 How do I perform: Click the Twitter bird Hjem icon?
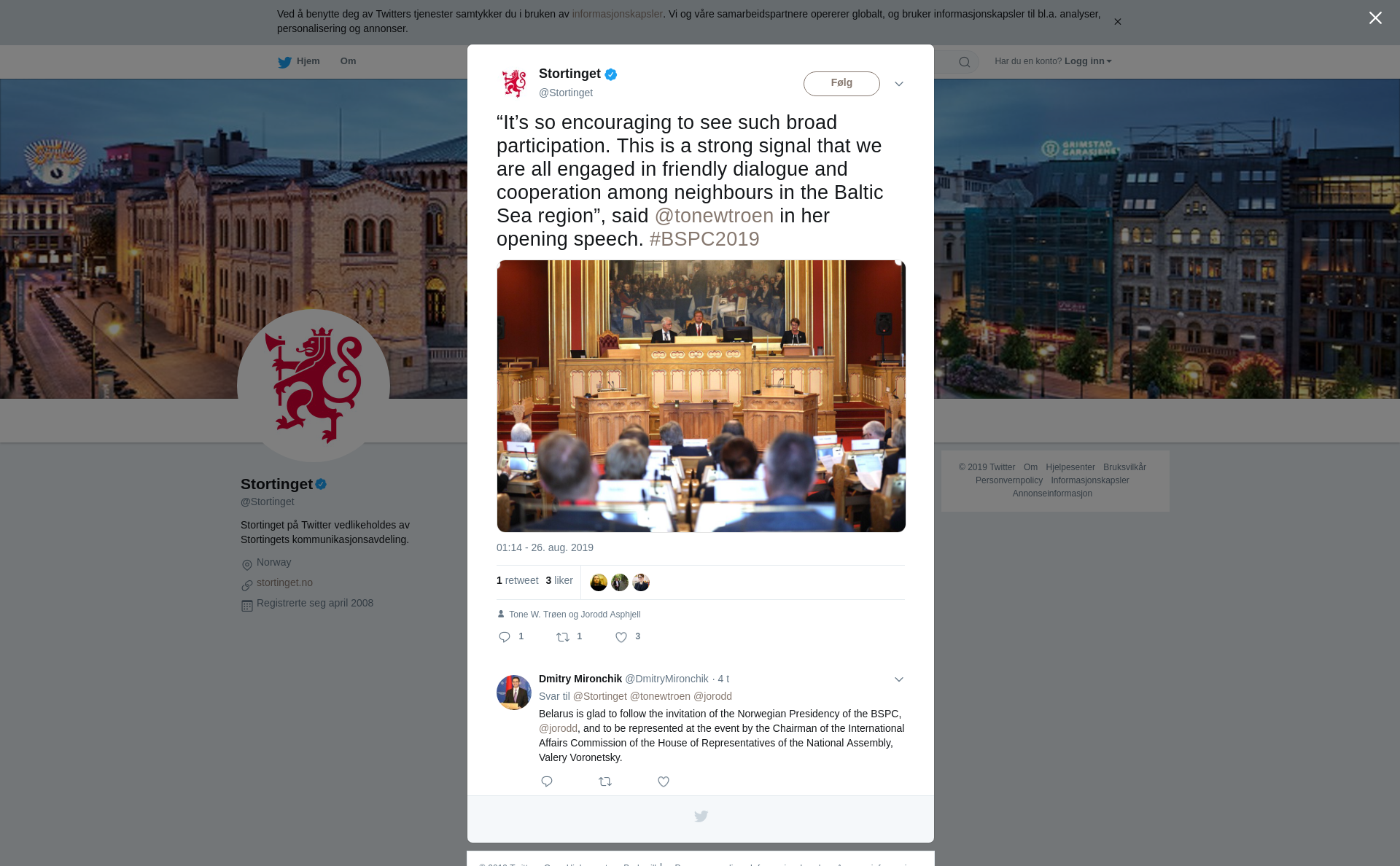[284, 62]
